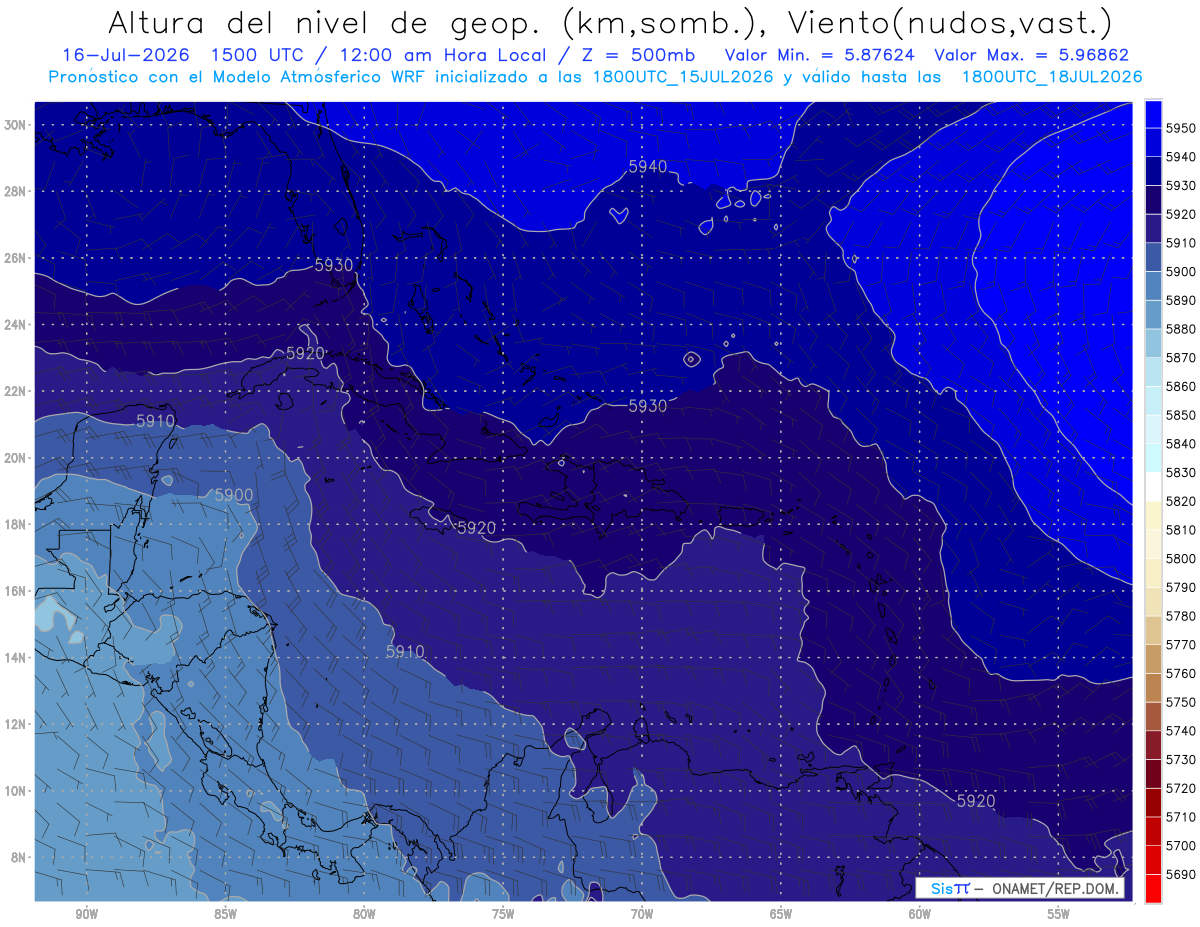Click the 80W longitude axis label
Viewport: 1200px width, 927px height.
pos(364,915)
